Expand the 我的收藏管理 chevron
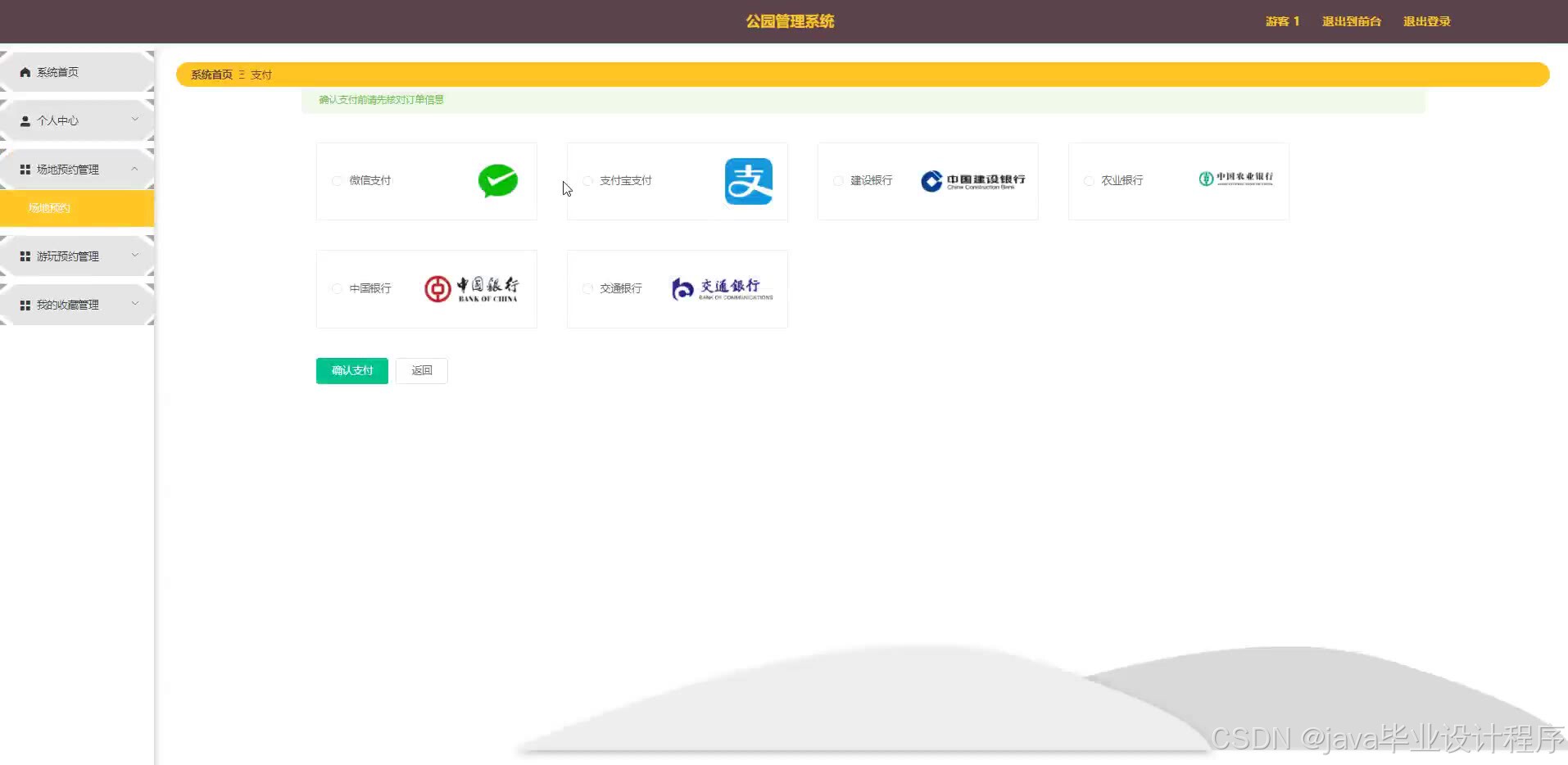The width and height of the screenshot is (1568, 765). coord(135,304)
